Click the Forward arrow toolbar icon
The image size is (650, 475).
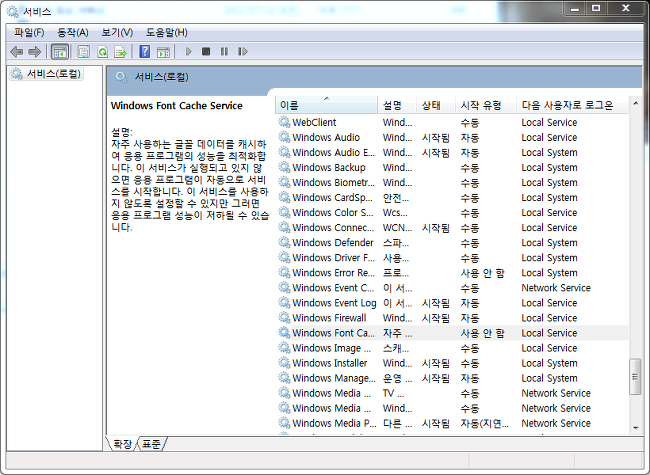(34, 52)
